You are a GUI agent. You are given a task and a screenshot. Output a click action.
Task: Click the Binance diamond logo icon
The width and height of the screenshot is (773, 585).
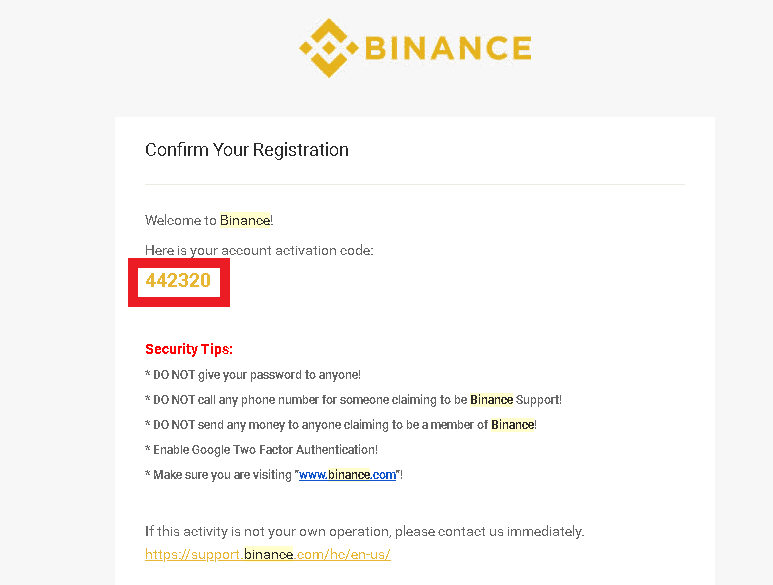pyautogui.click(x=329, y=48)
